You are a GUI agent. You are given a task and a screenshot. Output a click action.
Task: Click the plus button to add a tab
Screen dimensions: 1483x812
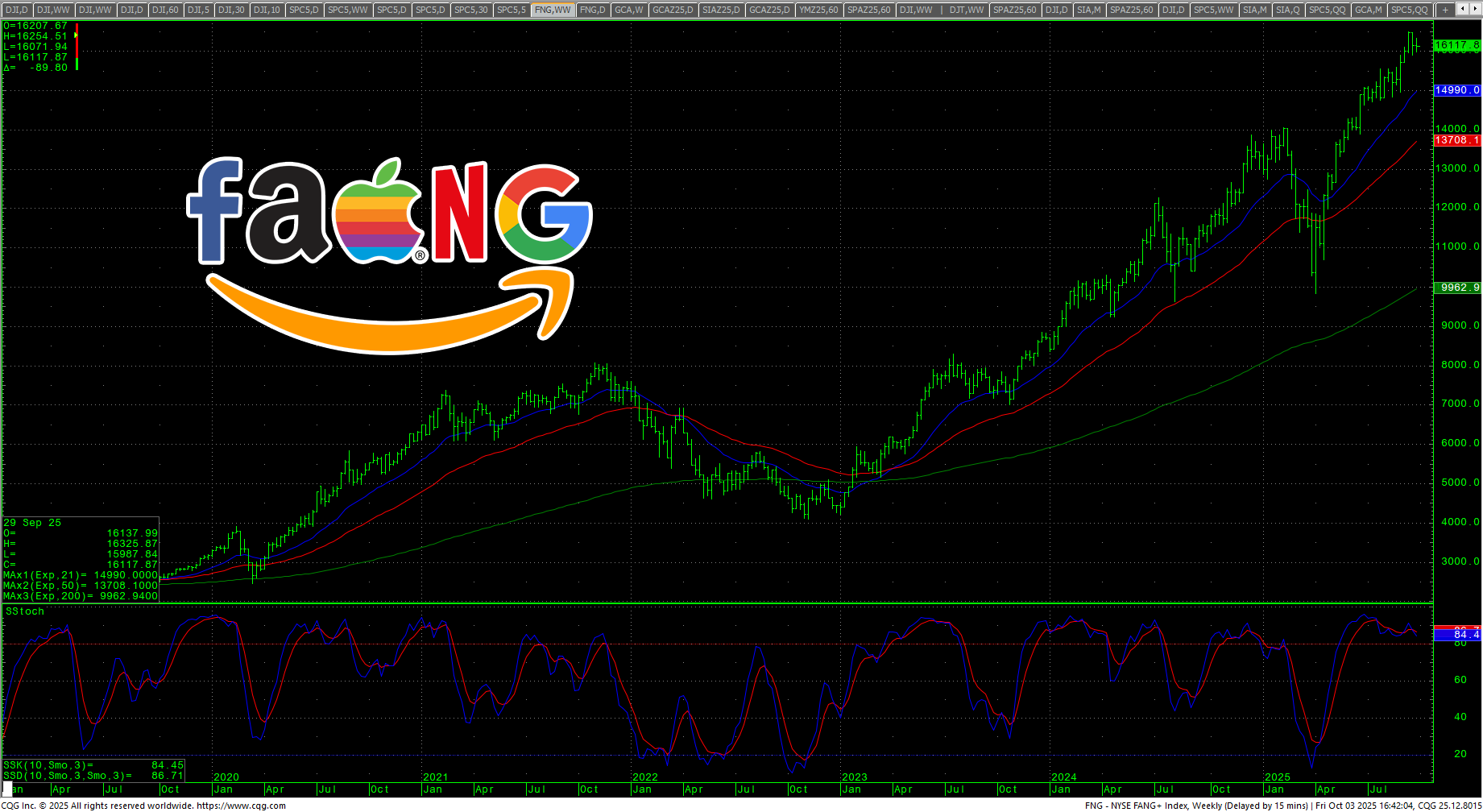(1445, 10)
